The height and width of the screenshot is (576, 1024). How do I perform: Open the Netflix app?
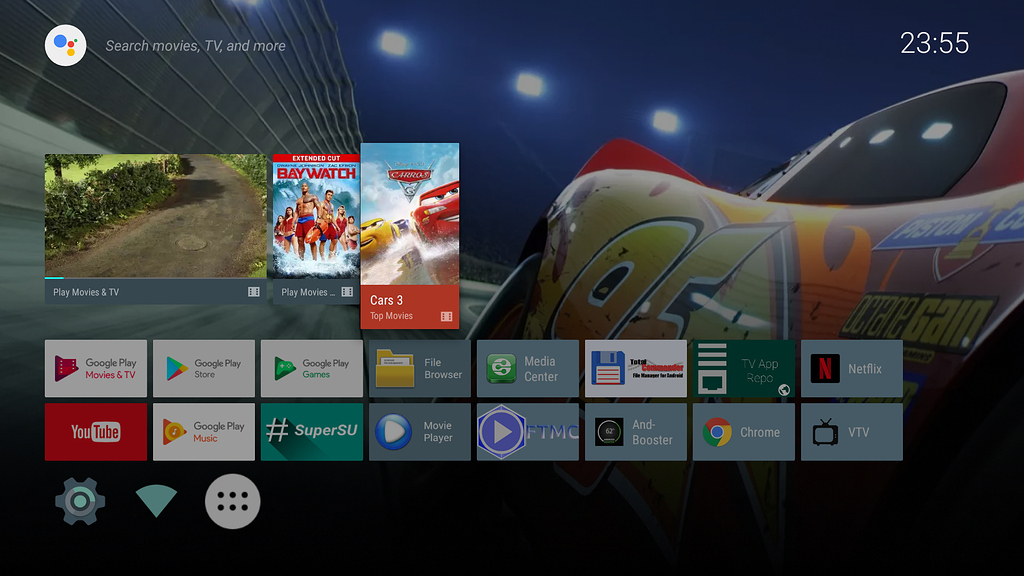click(x=851, y=368)
